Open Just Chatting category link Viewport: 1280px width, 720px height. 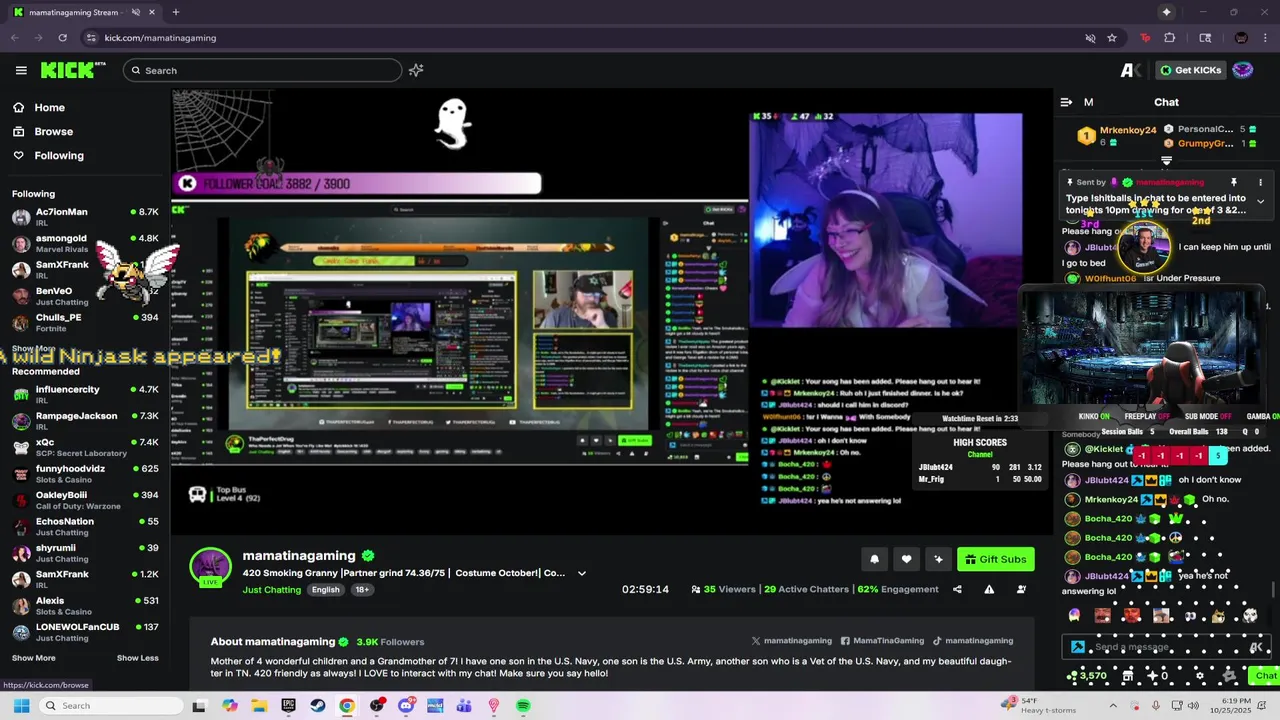coord(272,590)
